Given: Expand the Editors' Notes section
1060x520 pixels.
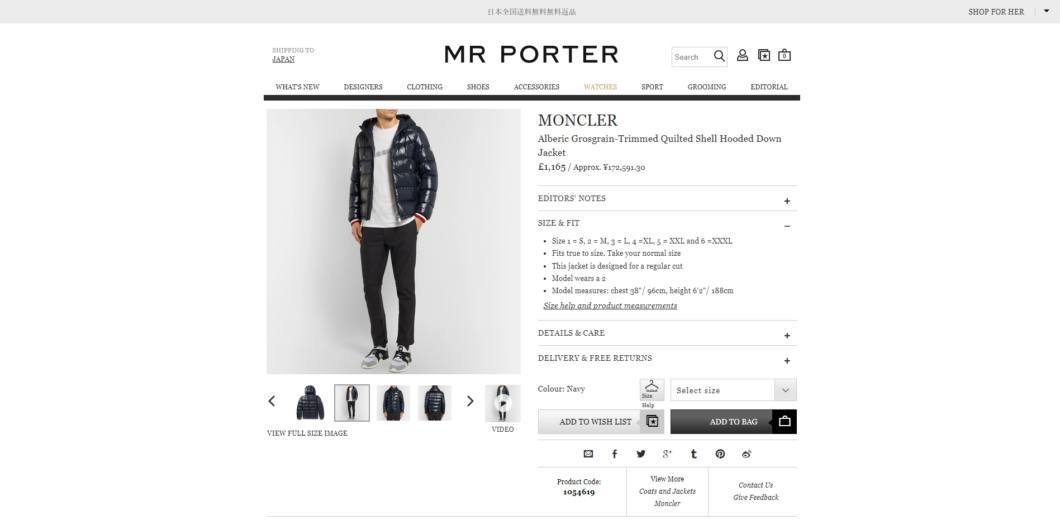Looking at the screenshot, I should click(x=667, y=199).
